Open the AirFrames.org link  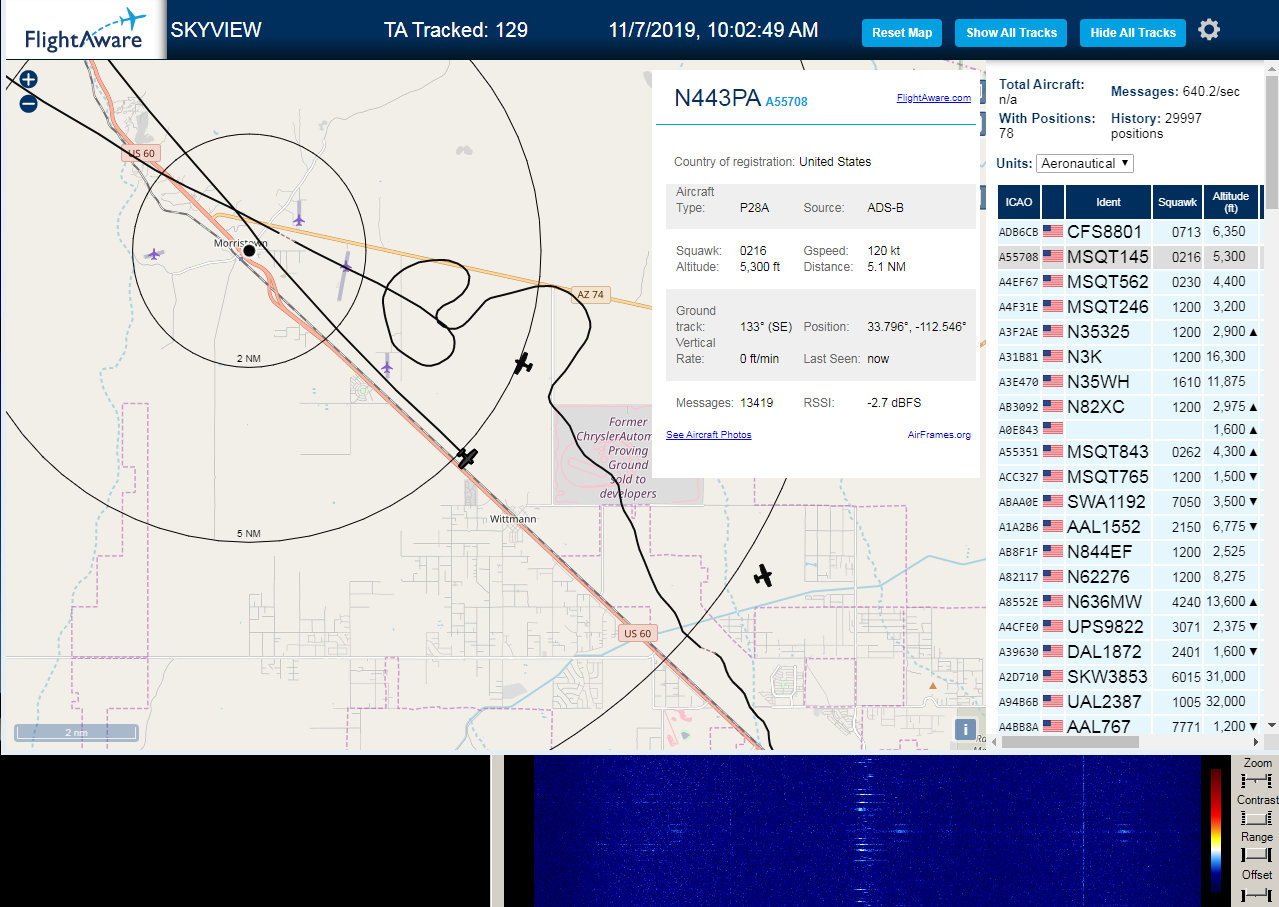coord(939,435)
